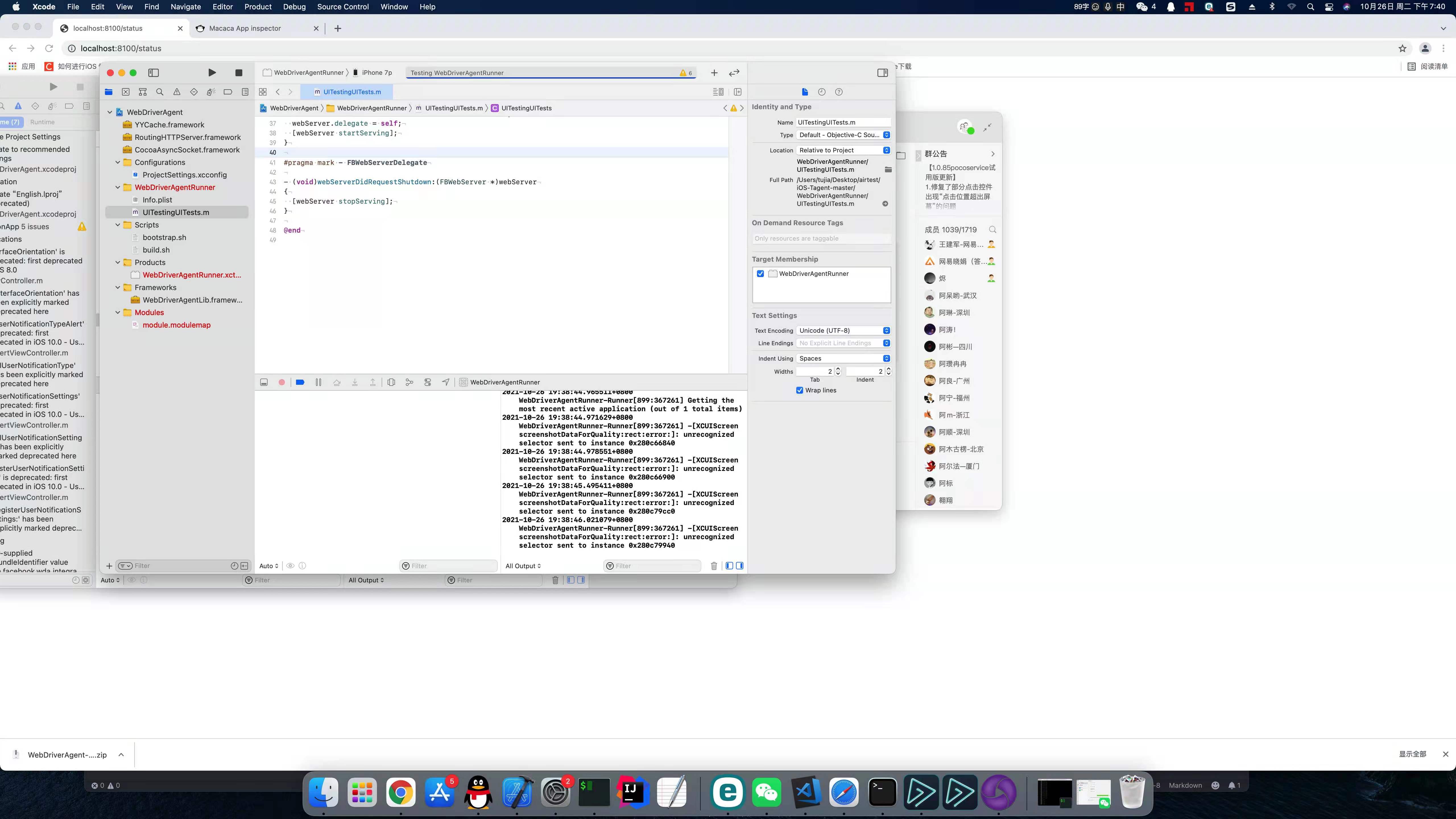Open Line Endings dropdown
The height and width of the screenshot is (819, 1456).
(843, 343)
